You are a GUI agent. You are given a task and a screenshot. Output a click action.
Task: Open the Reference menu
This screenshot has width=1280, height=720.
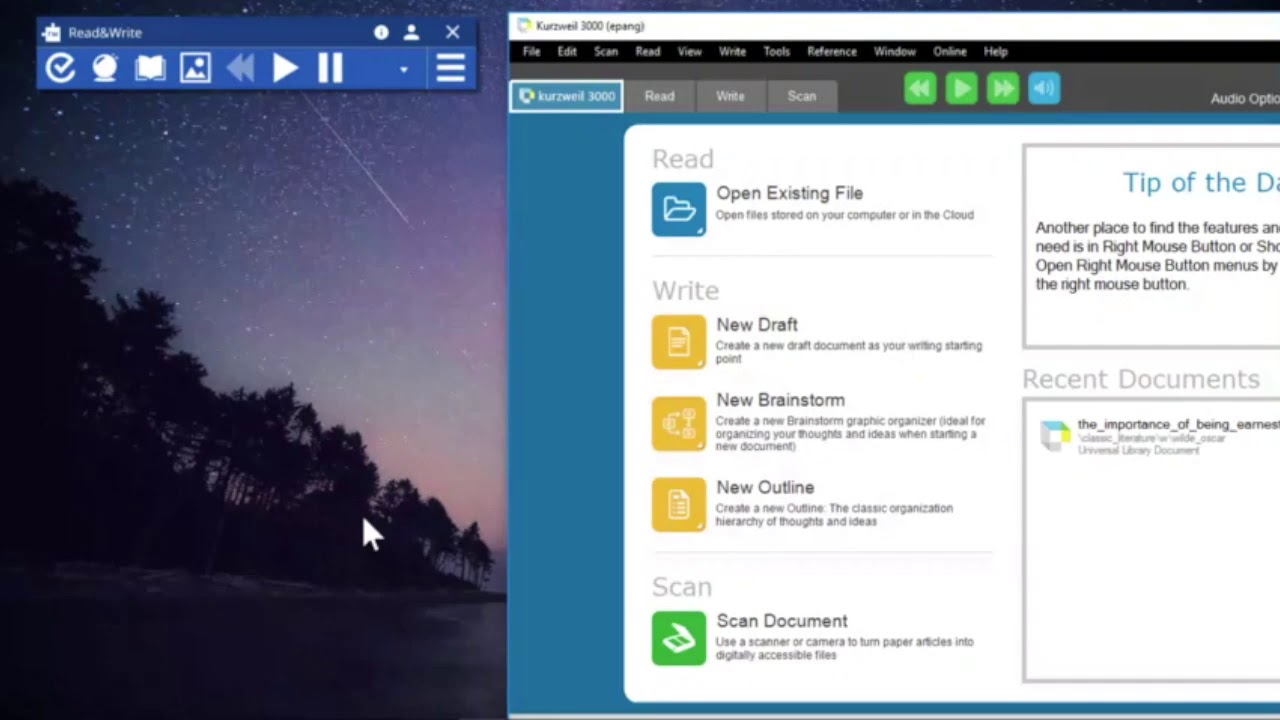click(832, 51)
